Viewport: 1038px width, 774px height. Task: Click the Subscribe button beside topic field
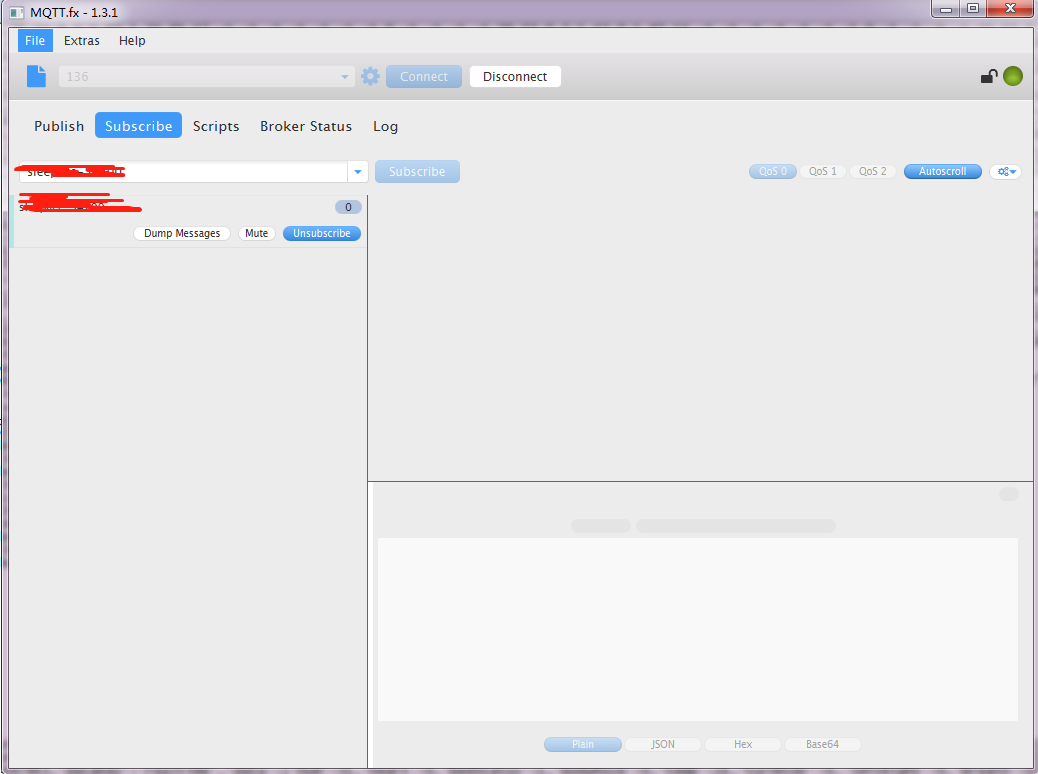[417, 171]
